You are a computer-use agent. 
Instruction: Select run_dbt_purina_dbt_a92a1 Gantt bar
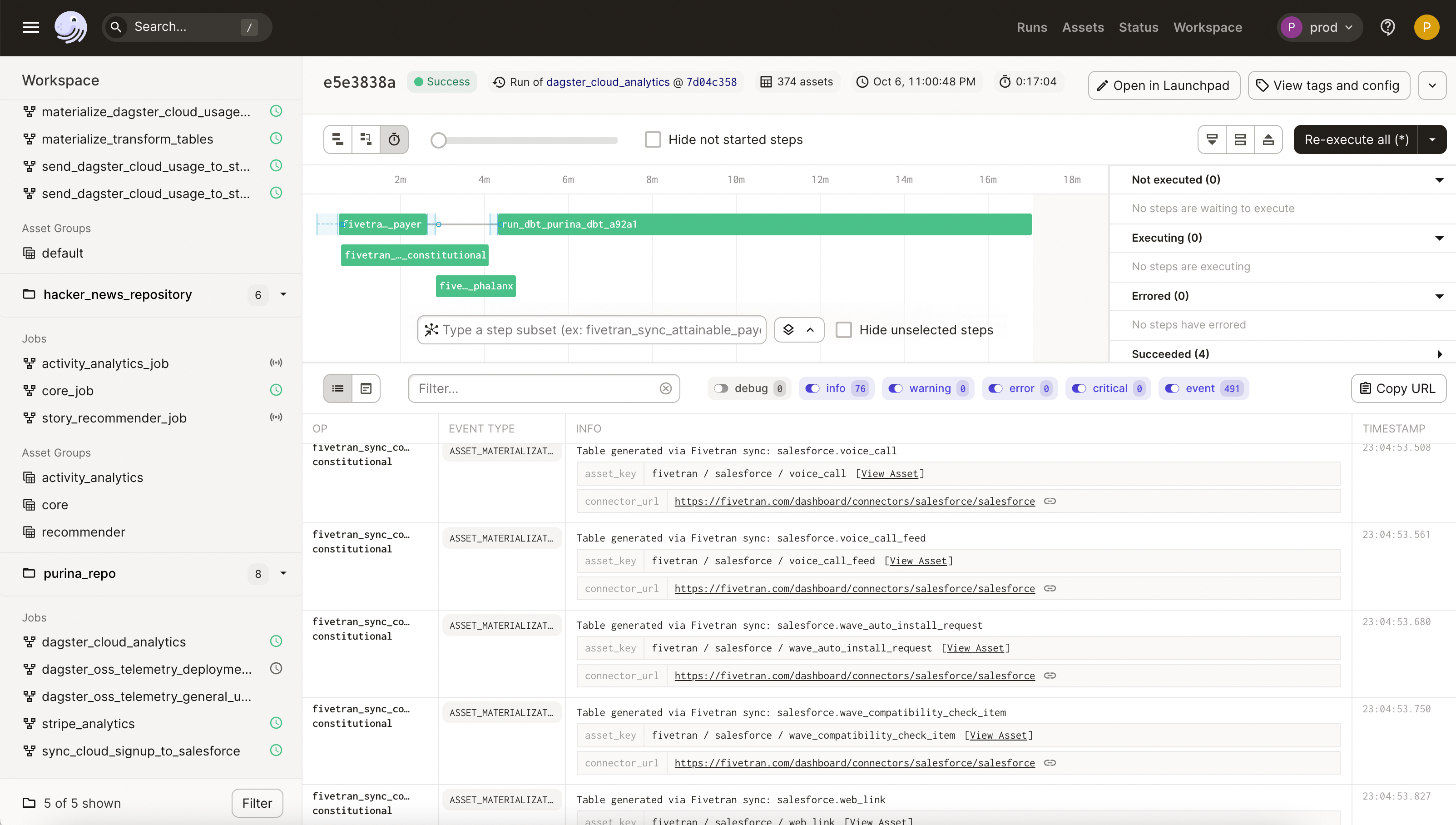click(x=764, y=224)
